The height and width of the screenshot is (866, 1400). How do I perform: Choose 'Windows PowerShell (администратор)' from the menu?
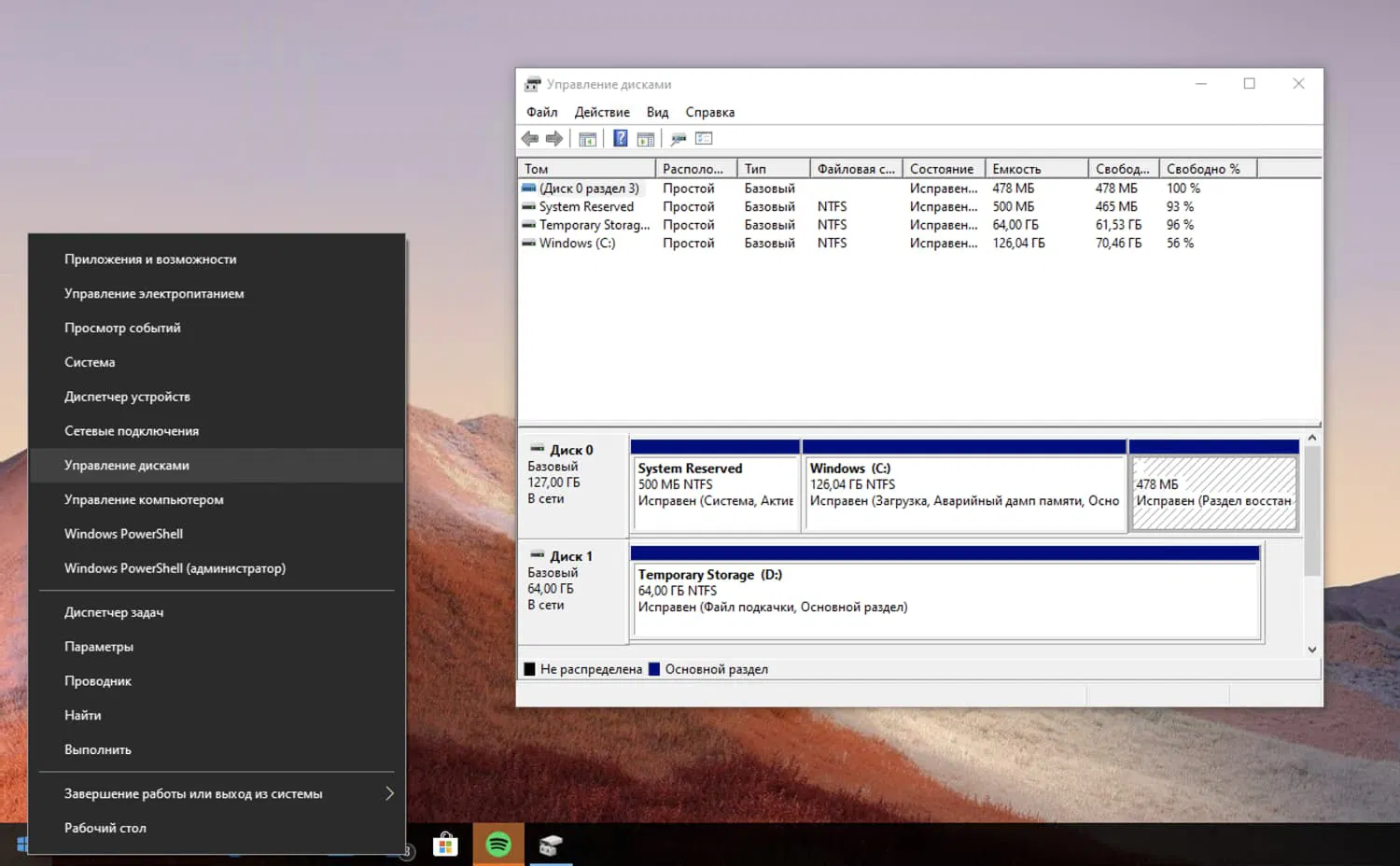(x=175, y=568)
